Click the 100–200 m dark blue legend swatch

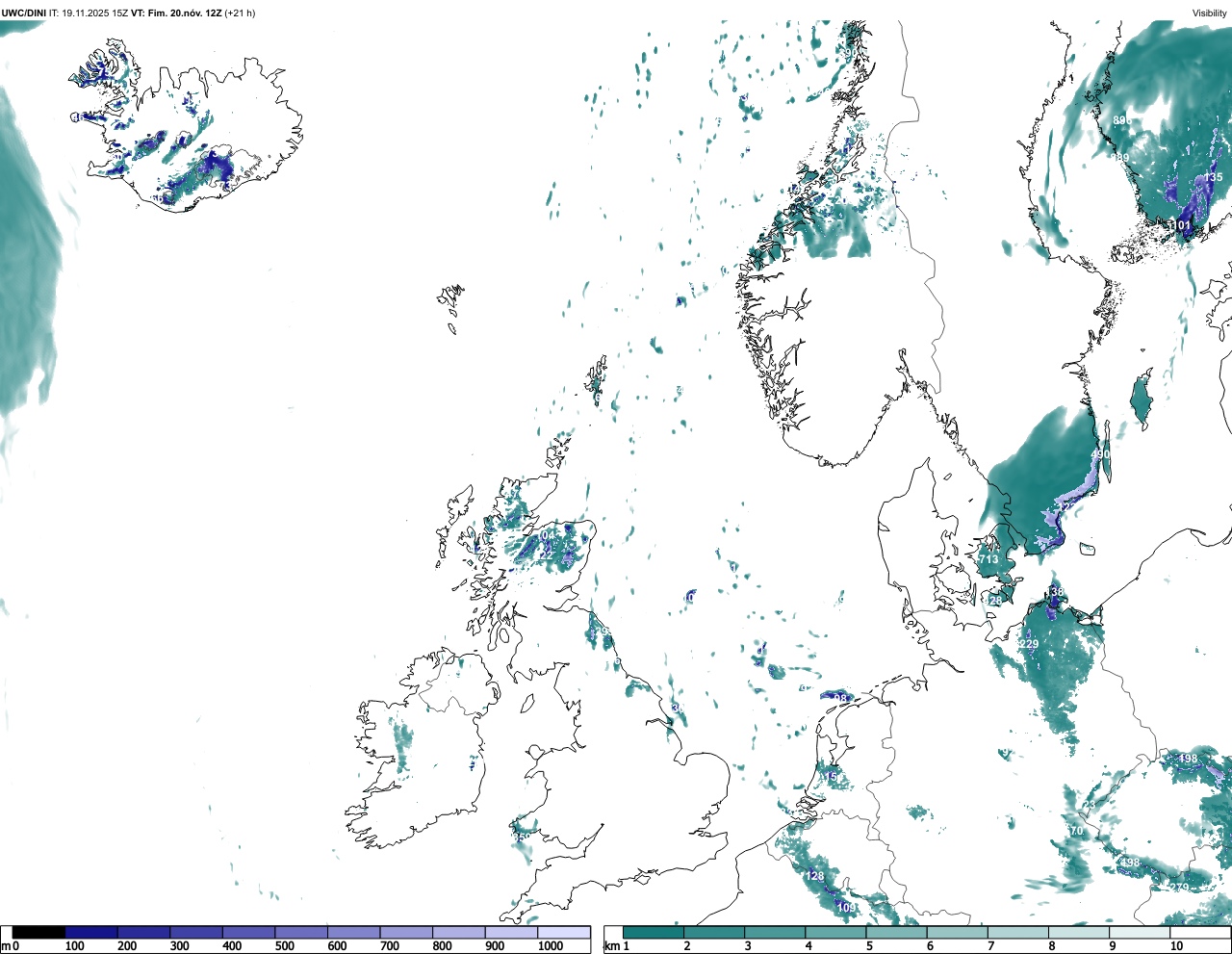91,932
